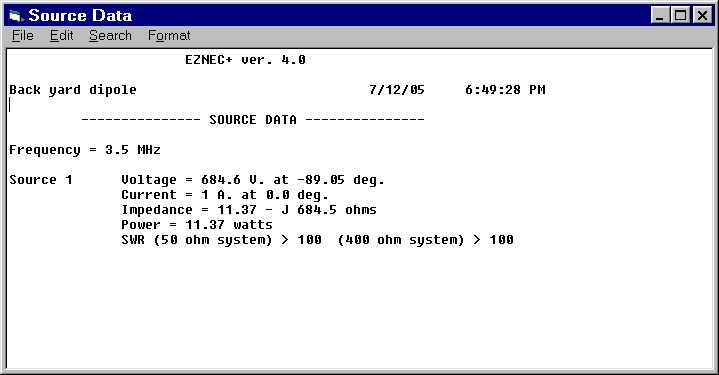This screenshot has width=719, height=375.
Task: Open the Format menu
Action: pyautogui.click(x=169, y=36)
